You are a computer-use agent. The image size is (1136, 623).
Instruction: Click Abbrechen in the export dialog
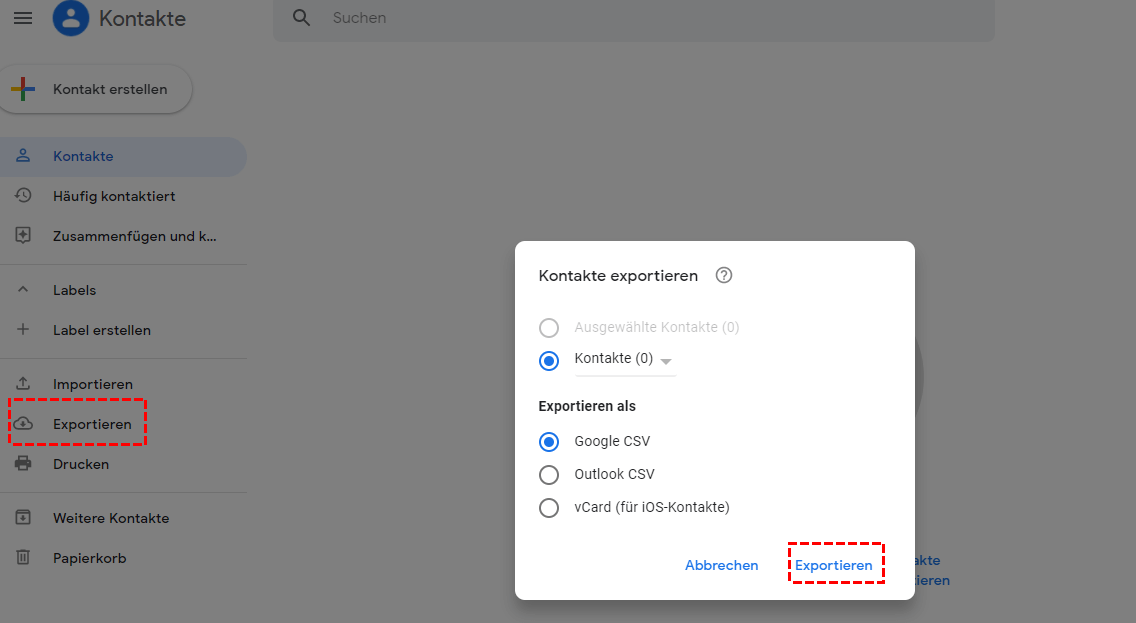pos(721,565)
